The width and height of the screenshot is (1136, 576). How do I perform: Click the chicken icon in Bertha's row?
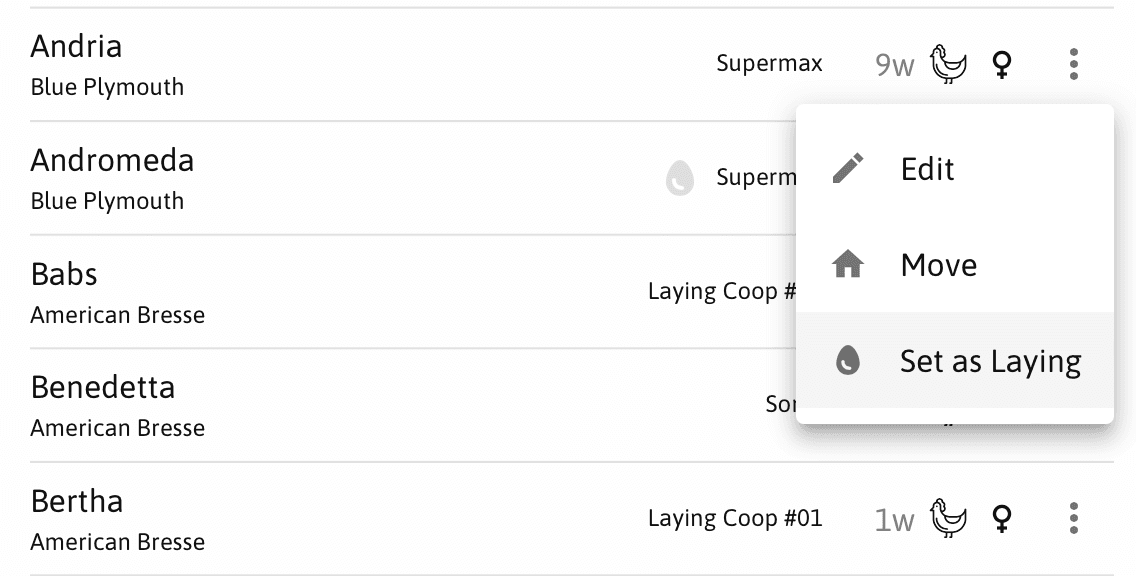948,518
